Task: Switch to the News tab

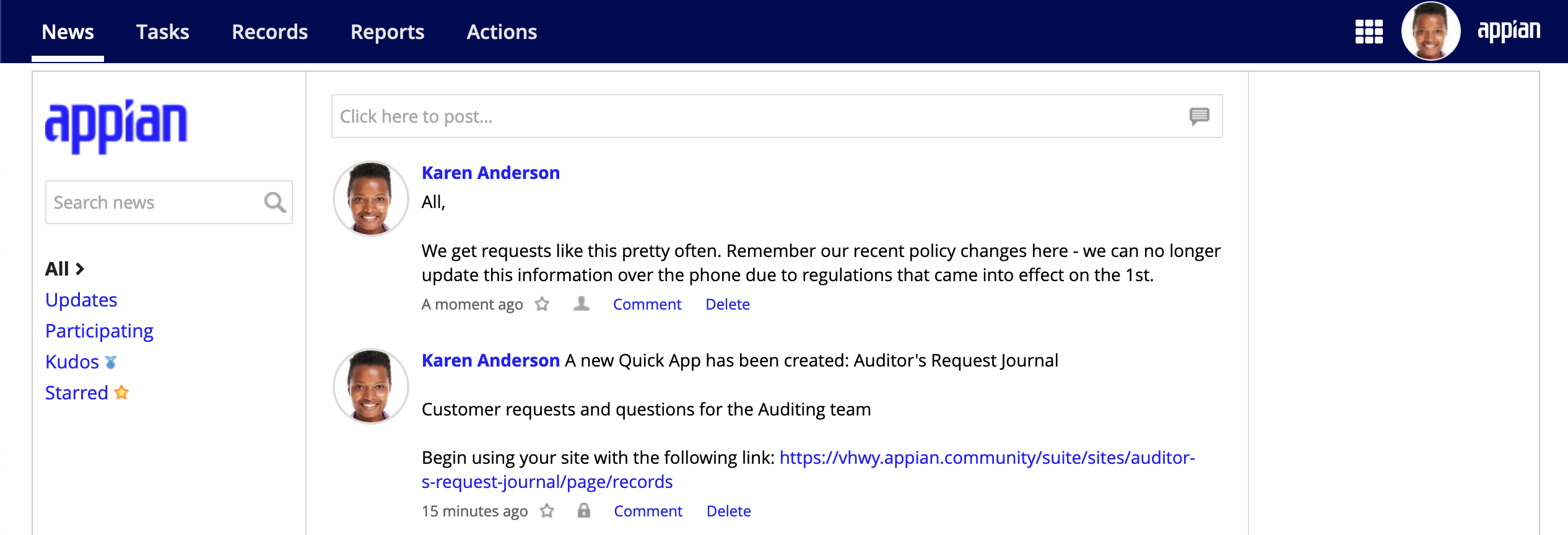Action: tap(68, 32)
